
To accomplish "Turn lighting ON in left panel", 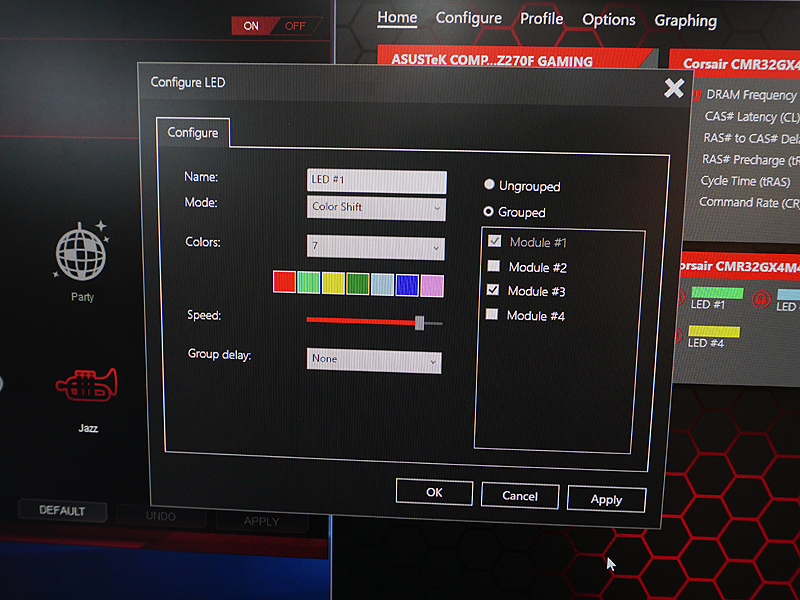I will click(251, 26).
